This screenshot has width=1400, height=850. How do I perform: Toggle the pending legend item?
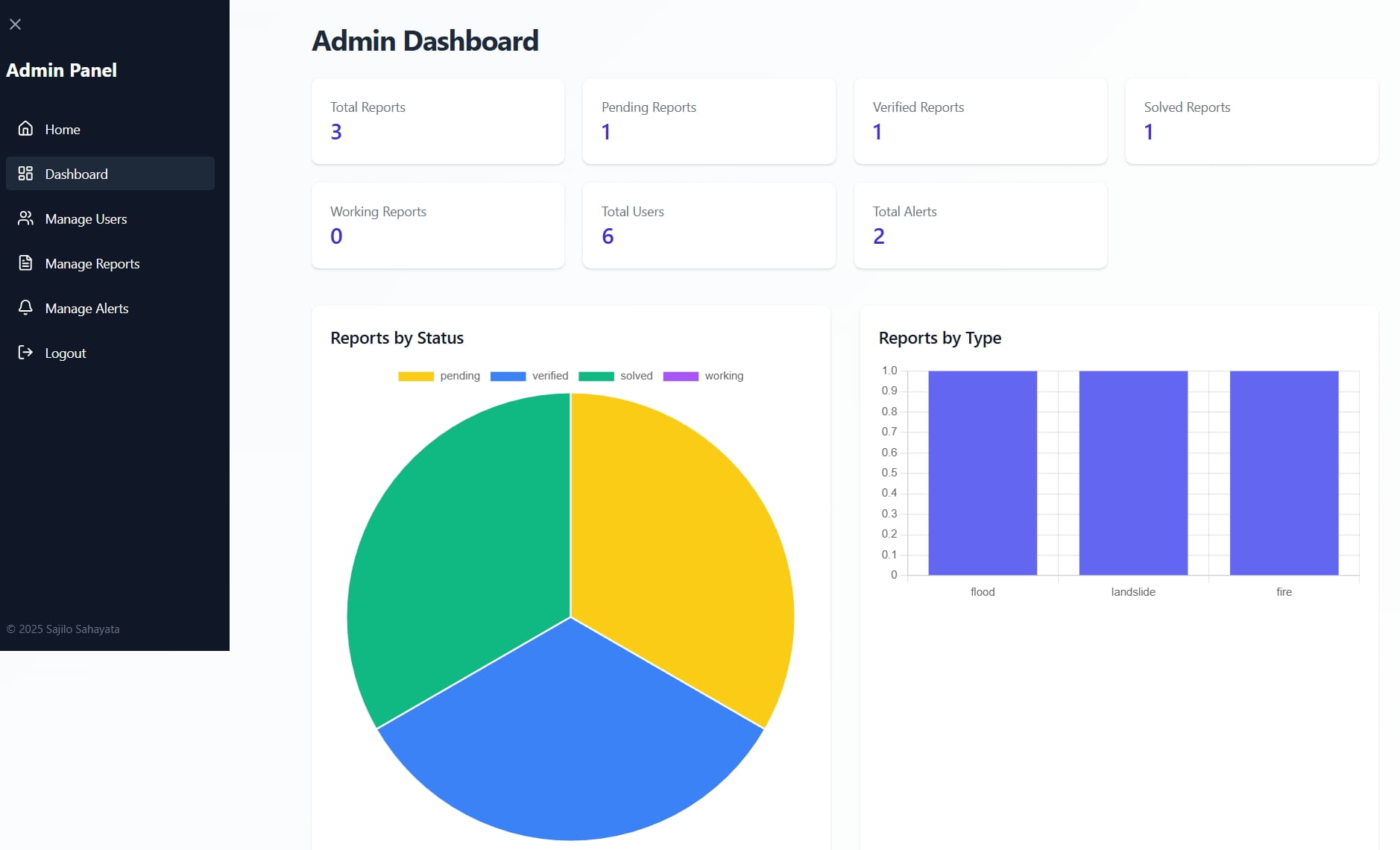tap(439, 376)
